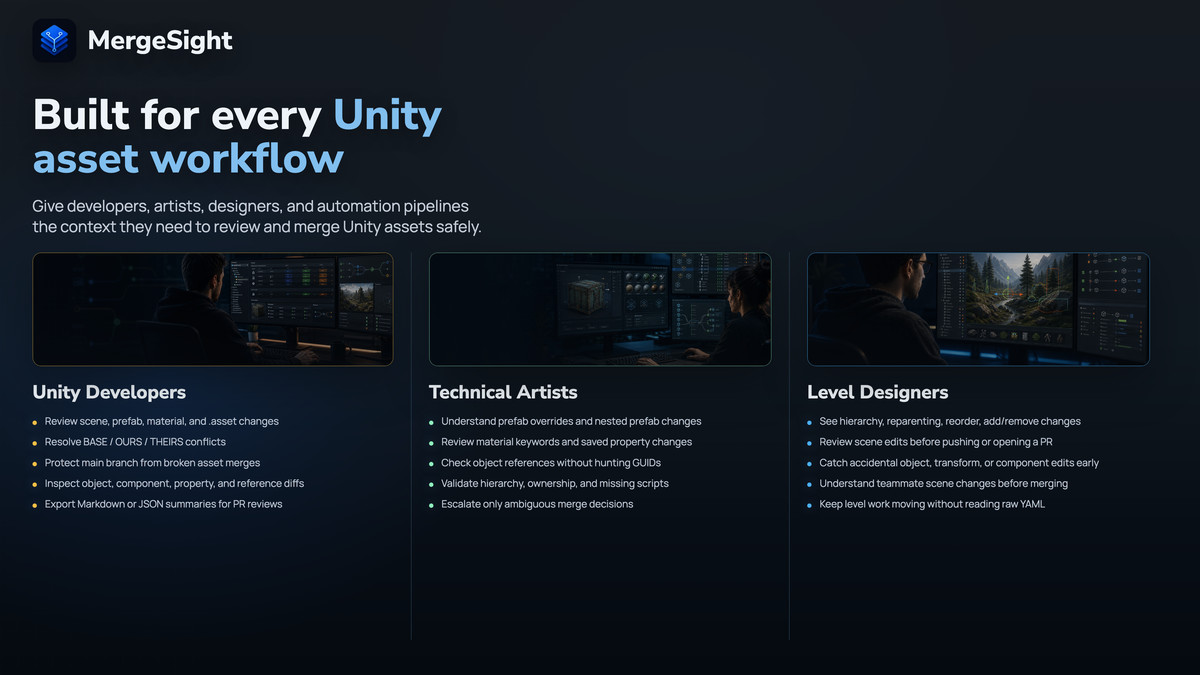Select the Unity Developers heading

tap(109, 392)
